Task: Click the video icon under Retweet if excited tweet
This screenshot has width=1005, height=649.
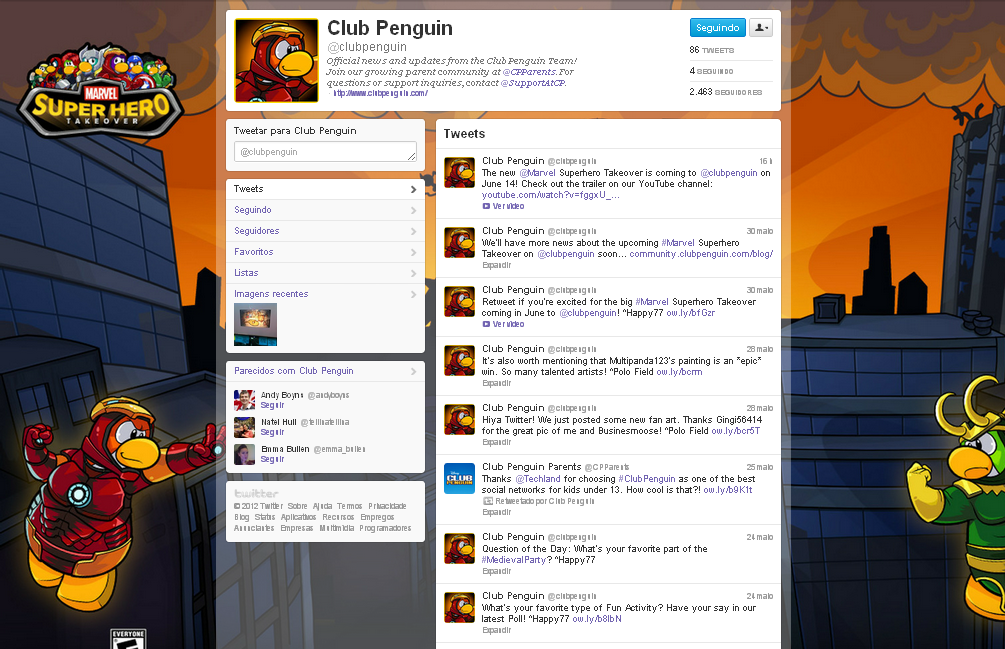Action: pyautogui.click(x=486, y=324)
